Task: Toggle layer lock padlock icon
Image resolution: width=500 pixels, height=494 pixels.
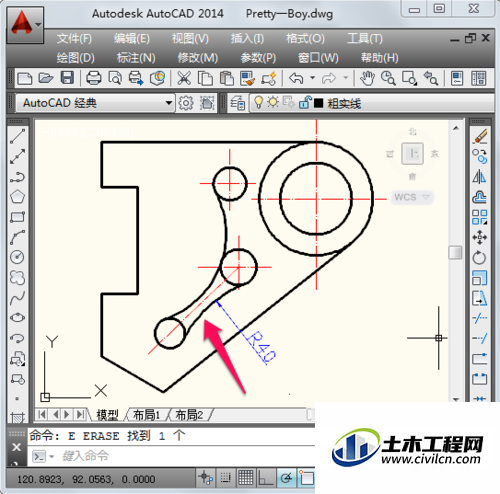Action: pyautogui.click(x=305, y=102)
